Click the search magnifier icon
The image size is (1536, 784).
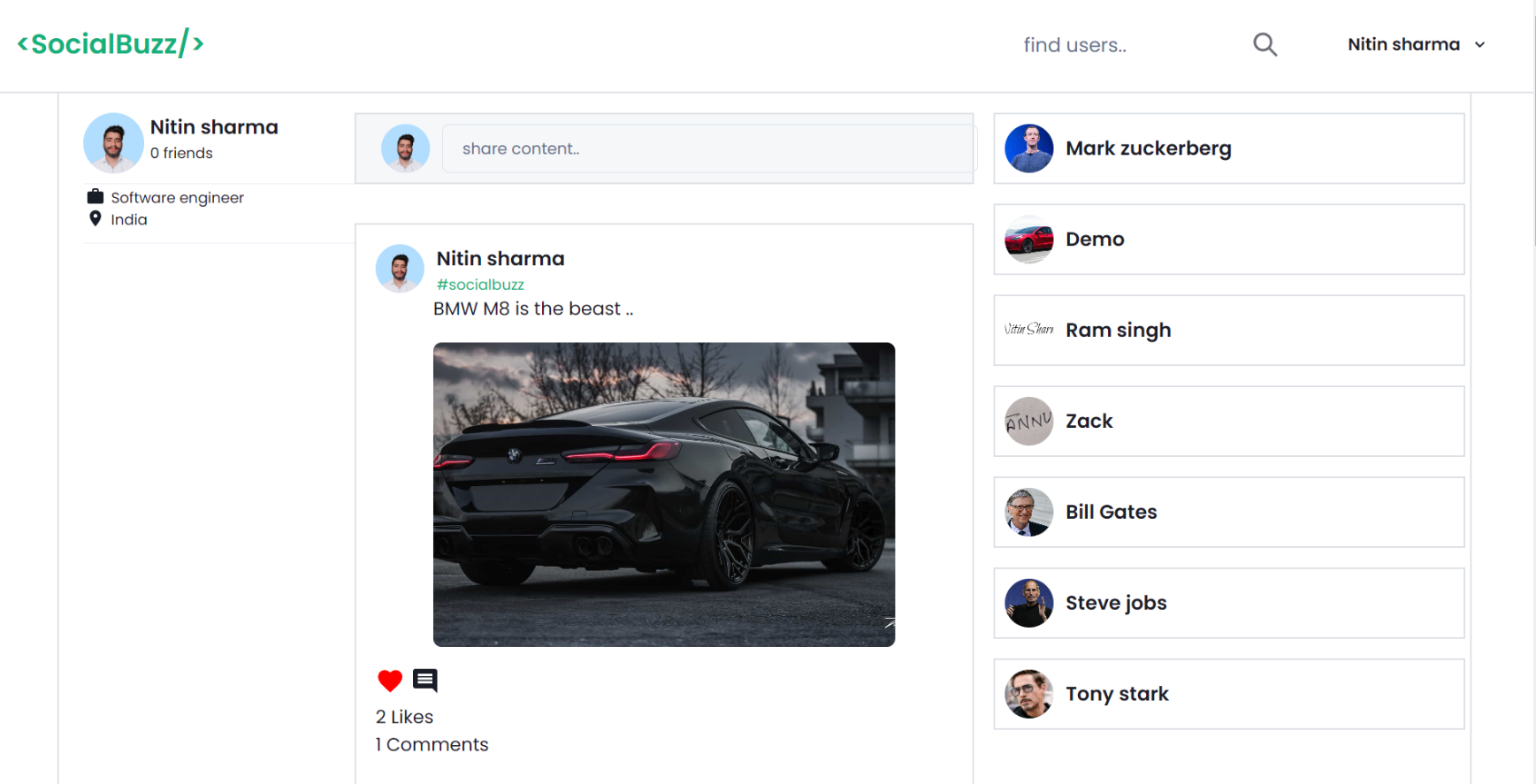click(x=1265, y=44)
